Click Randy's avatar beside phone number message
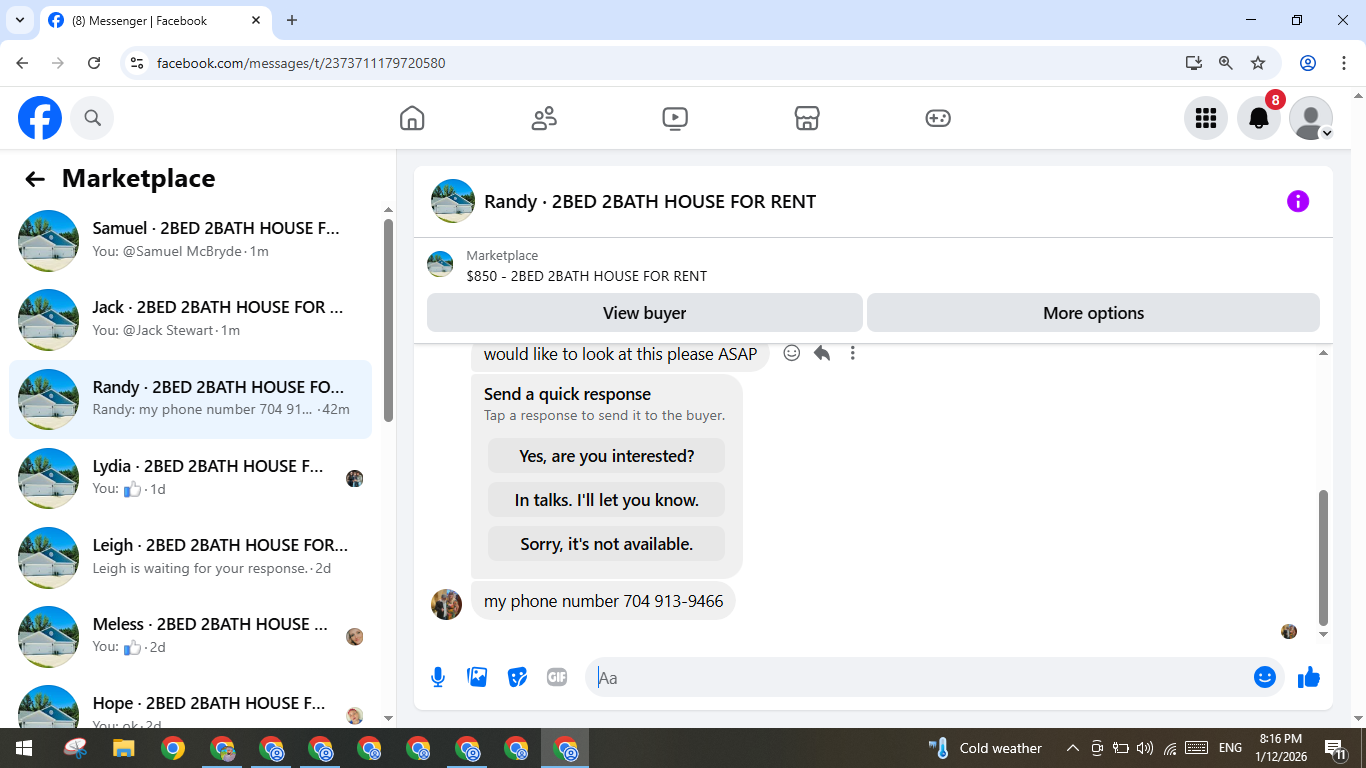 point(446,604)
